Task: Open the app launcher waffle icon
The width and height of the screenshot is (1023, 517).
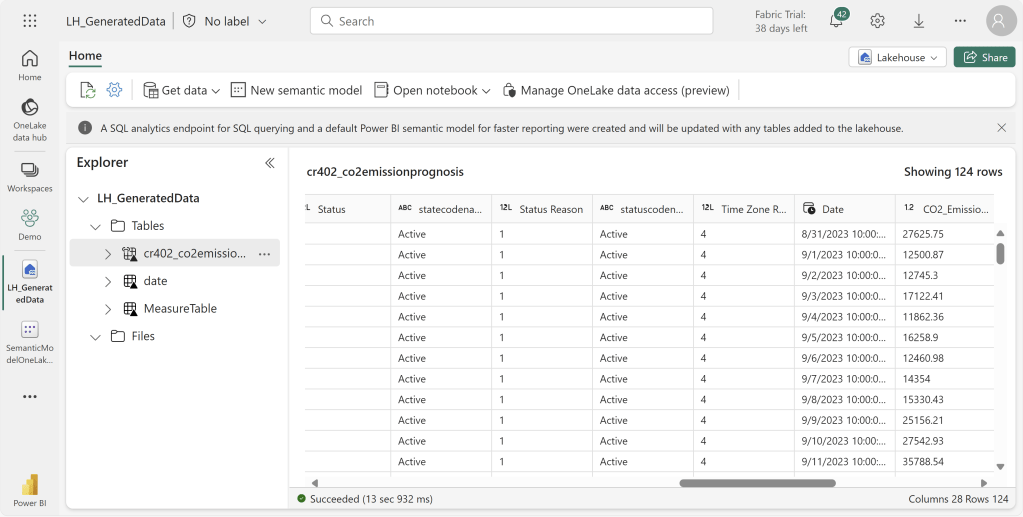Action: 30,21
